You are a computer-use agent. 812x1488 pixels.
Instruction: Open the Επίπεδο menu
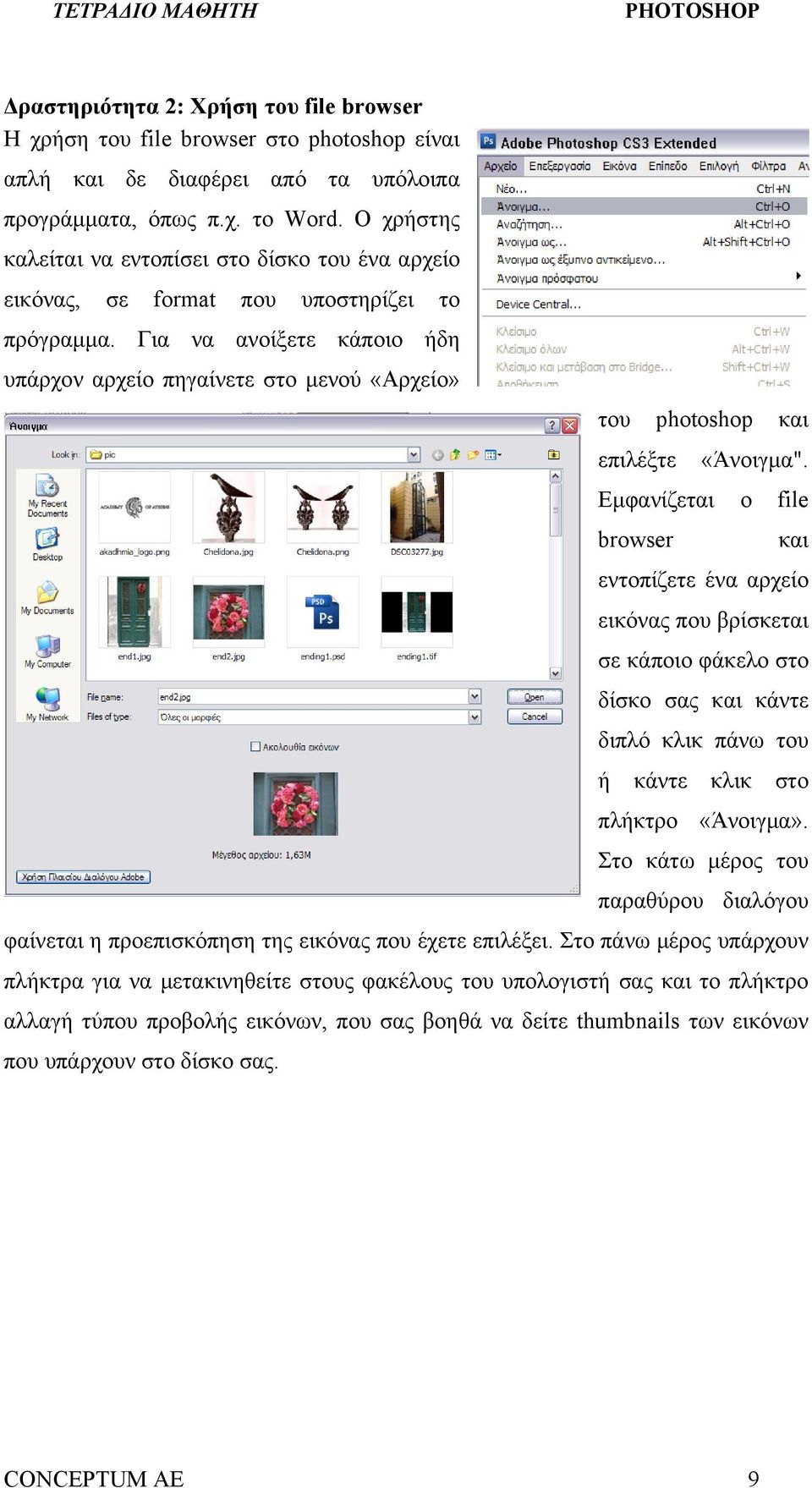click(x=667, y=167)
